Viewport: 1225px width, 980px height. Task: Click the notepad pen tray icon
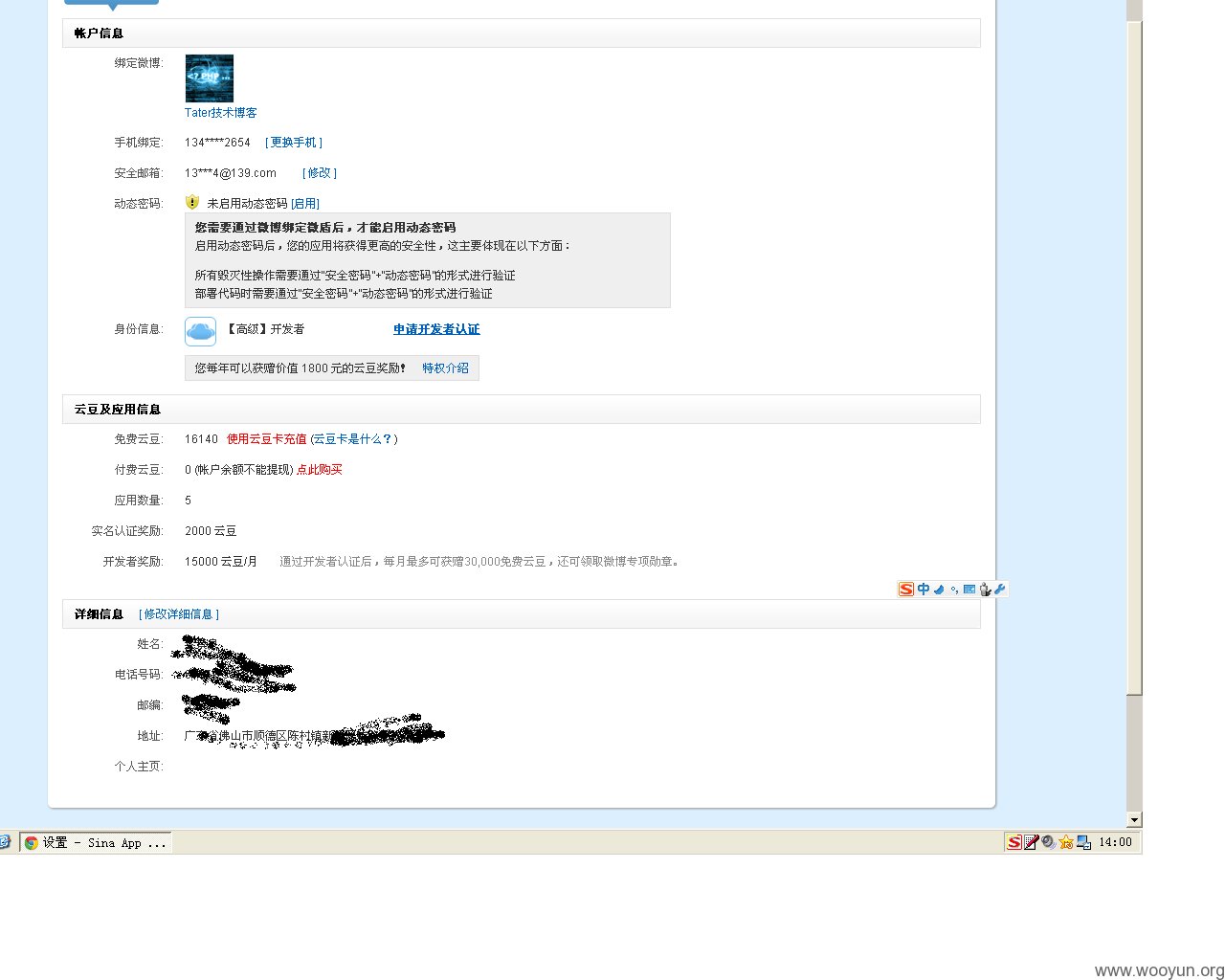(1032, 842)
